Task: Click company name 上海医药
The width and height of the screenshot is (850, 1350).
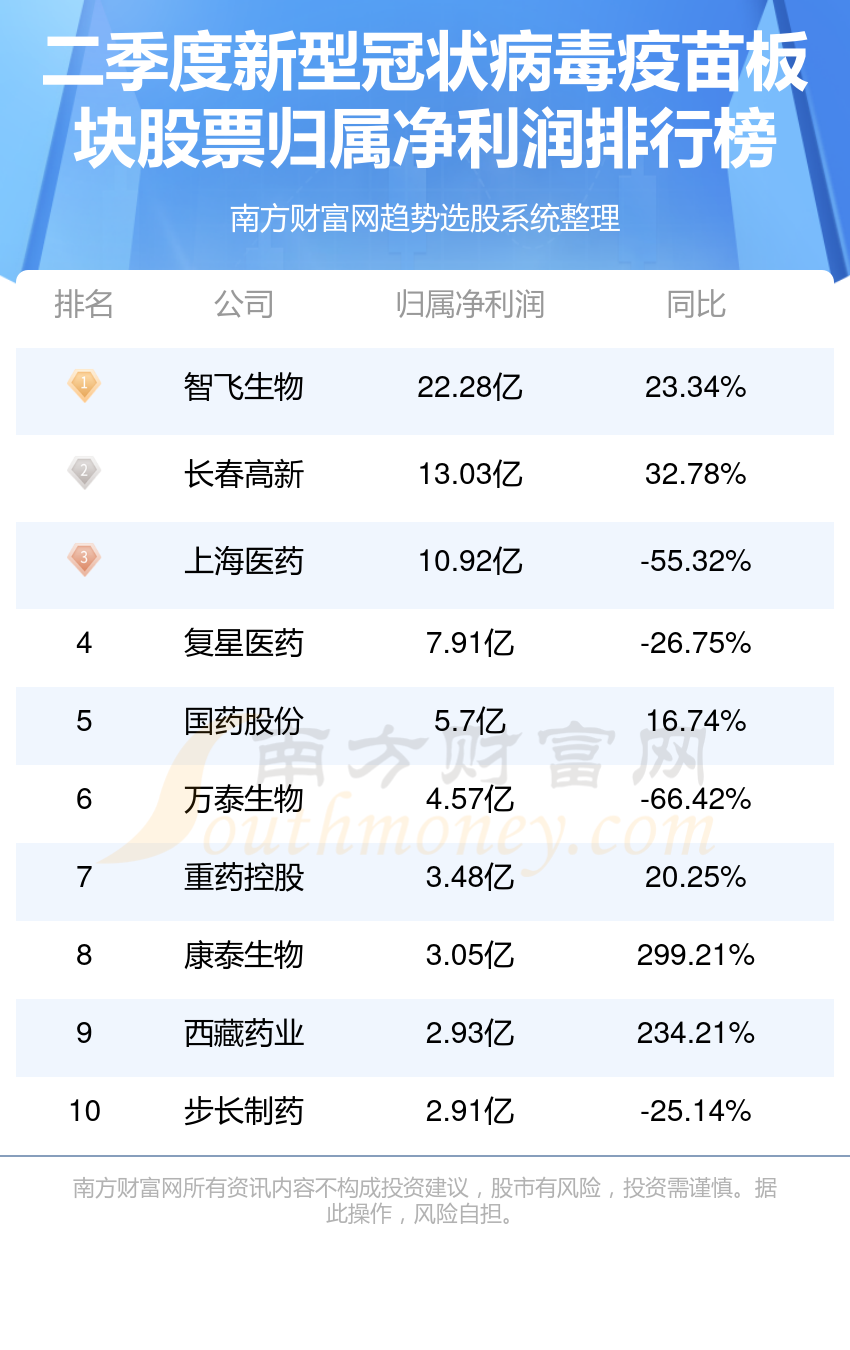Action: click(244, 561)
